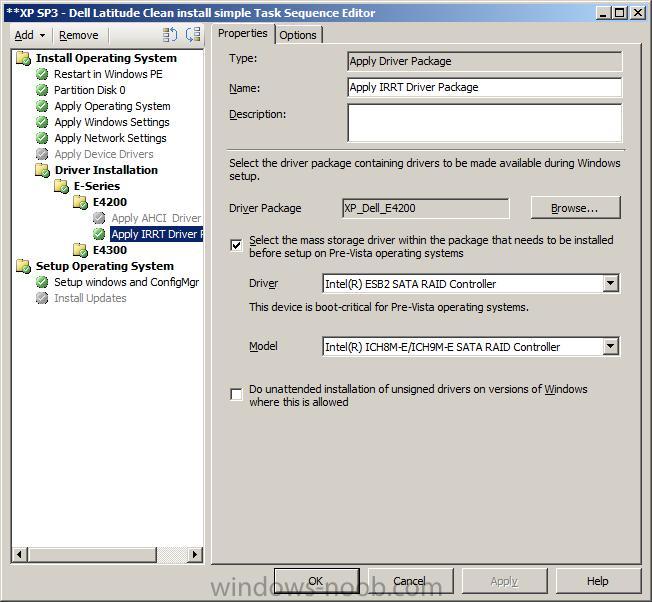Select the Setup Operating System group
The width and height of the screenshot is (652, 602).
pyautogui.click(x=105, y=266)
